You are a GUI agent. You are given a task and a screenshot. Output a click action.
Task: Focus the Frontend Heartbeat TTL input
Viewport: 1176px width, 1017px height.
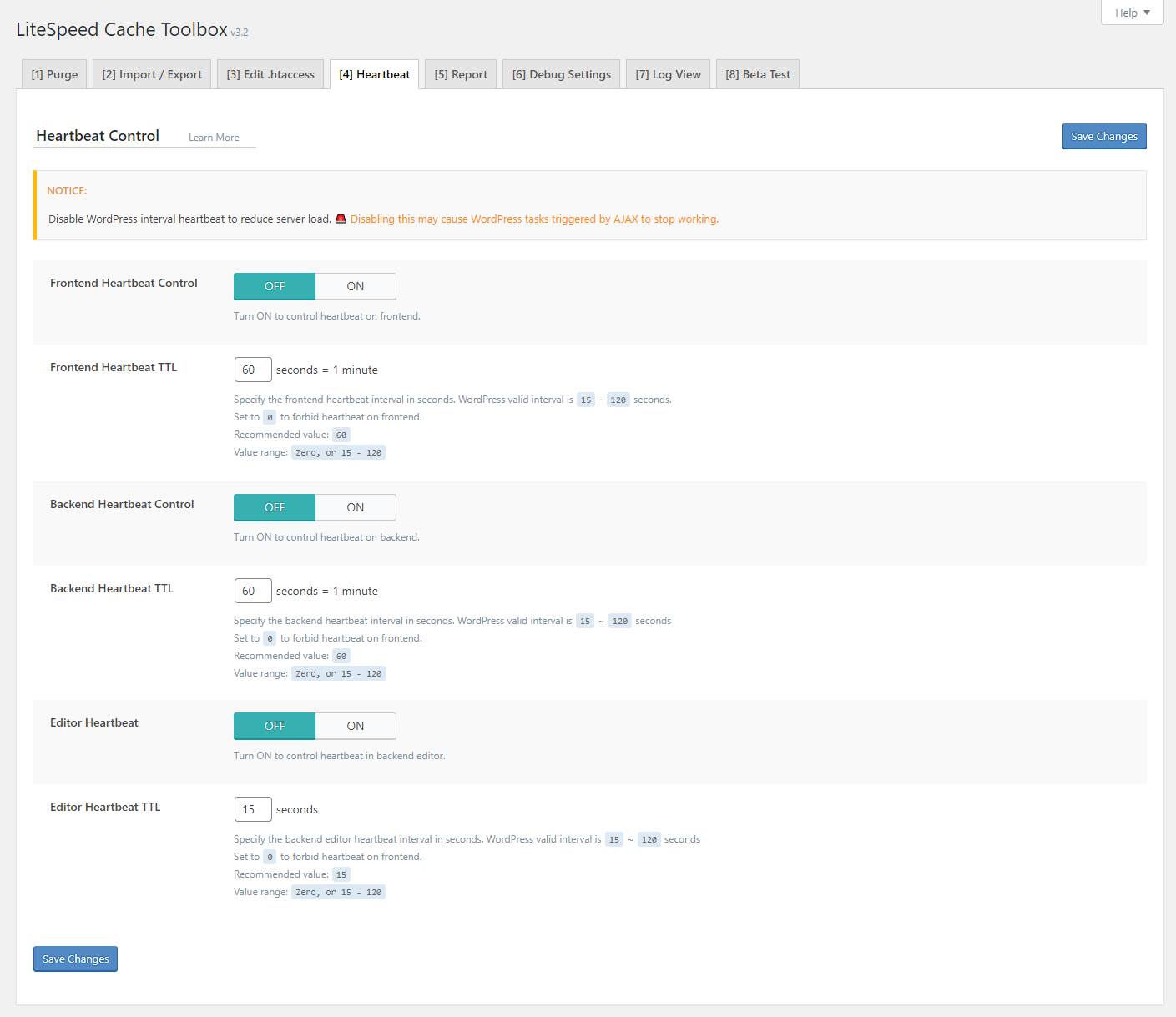coord(253,370)
